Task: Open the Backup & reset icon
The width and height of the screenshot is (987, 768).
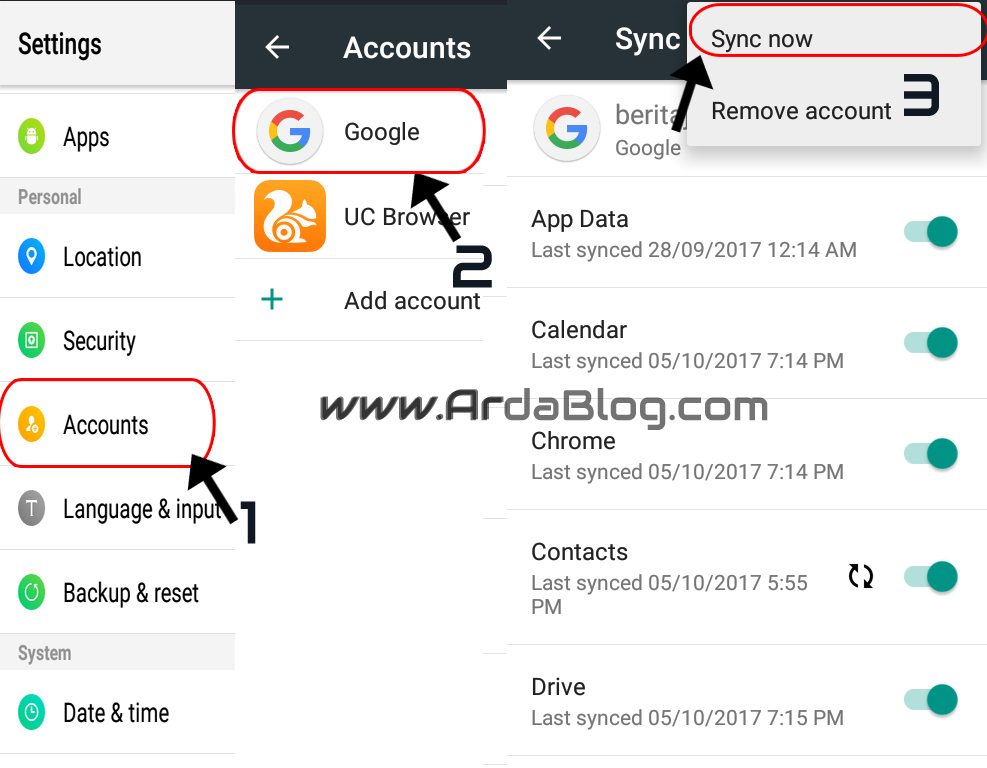Action: pyautogui.click(x=31, y=592)
